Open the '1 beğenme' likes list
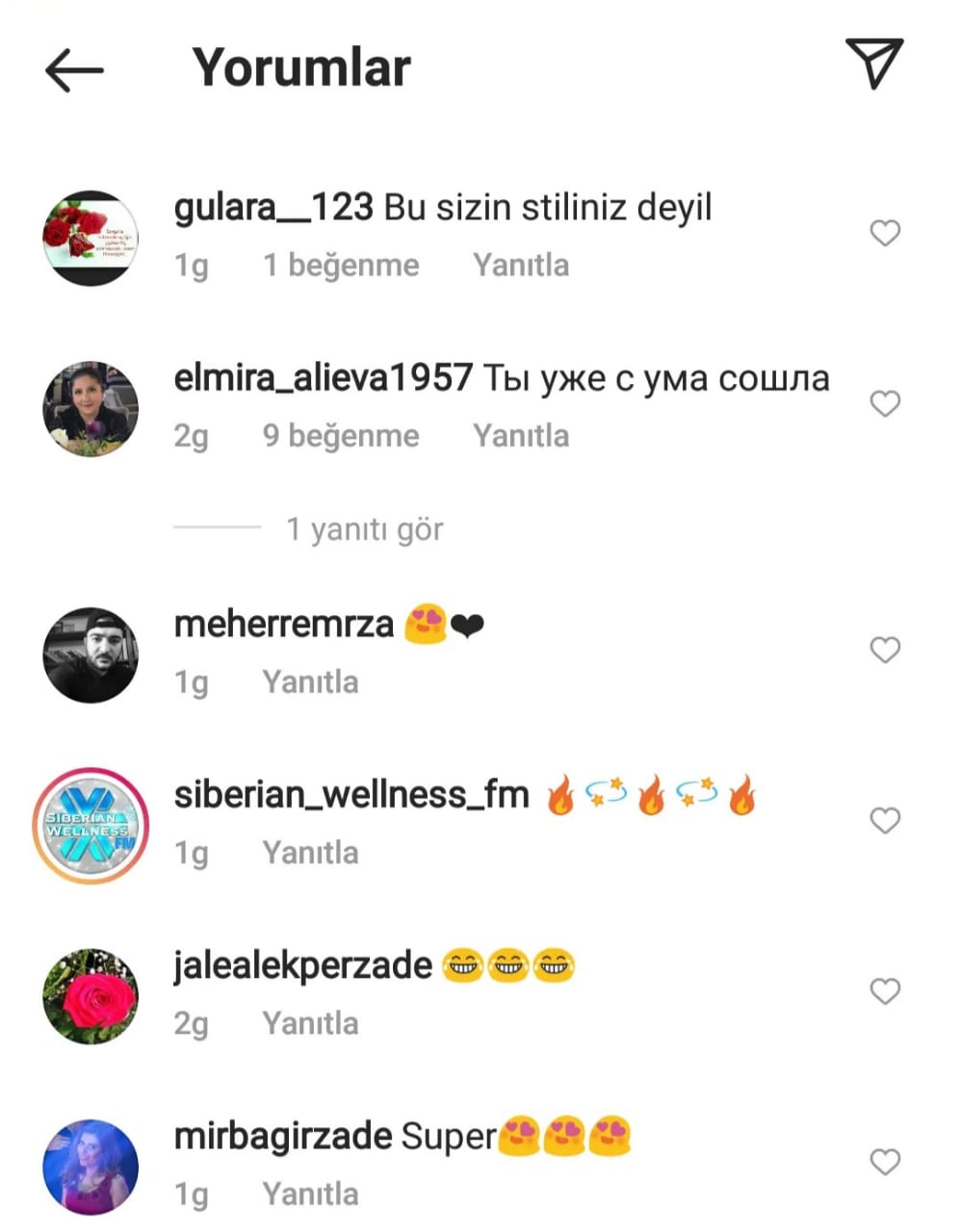The height and width of the screenshot is (1232, 960). tap(341, 266)
